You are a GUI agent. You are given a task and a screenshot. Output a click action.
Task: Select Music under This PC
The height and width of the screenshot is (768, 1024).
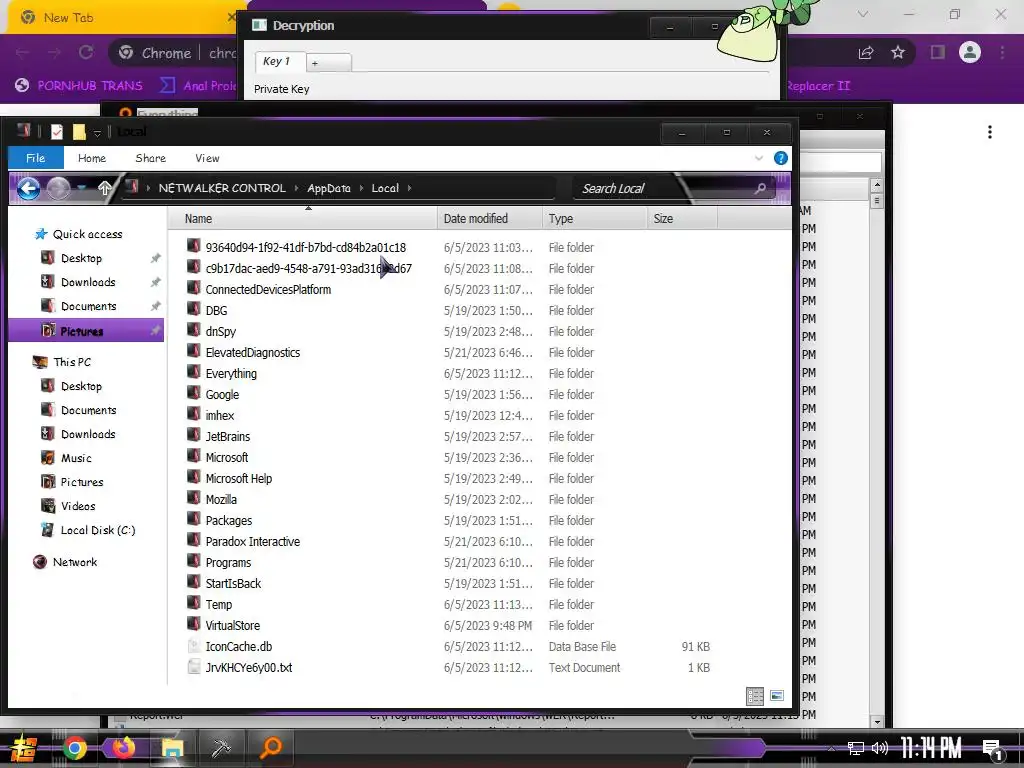tap(76, 458)
